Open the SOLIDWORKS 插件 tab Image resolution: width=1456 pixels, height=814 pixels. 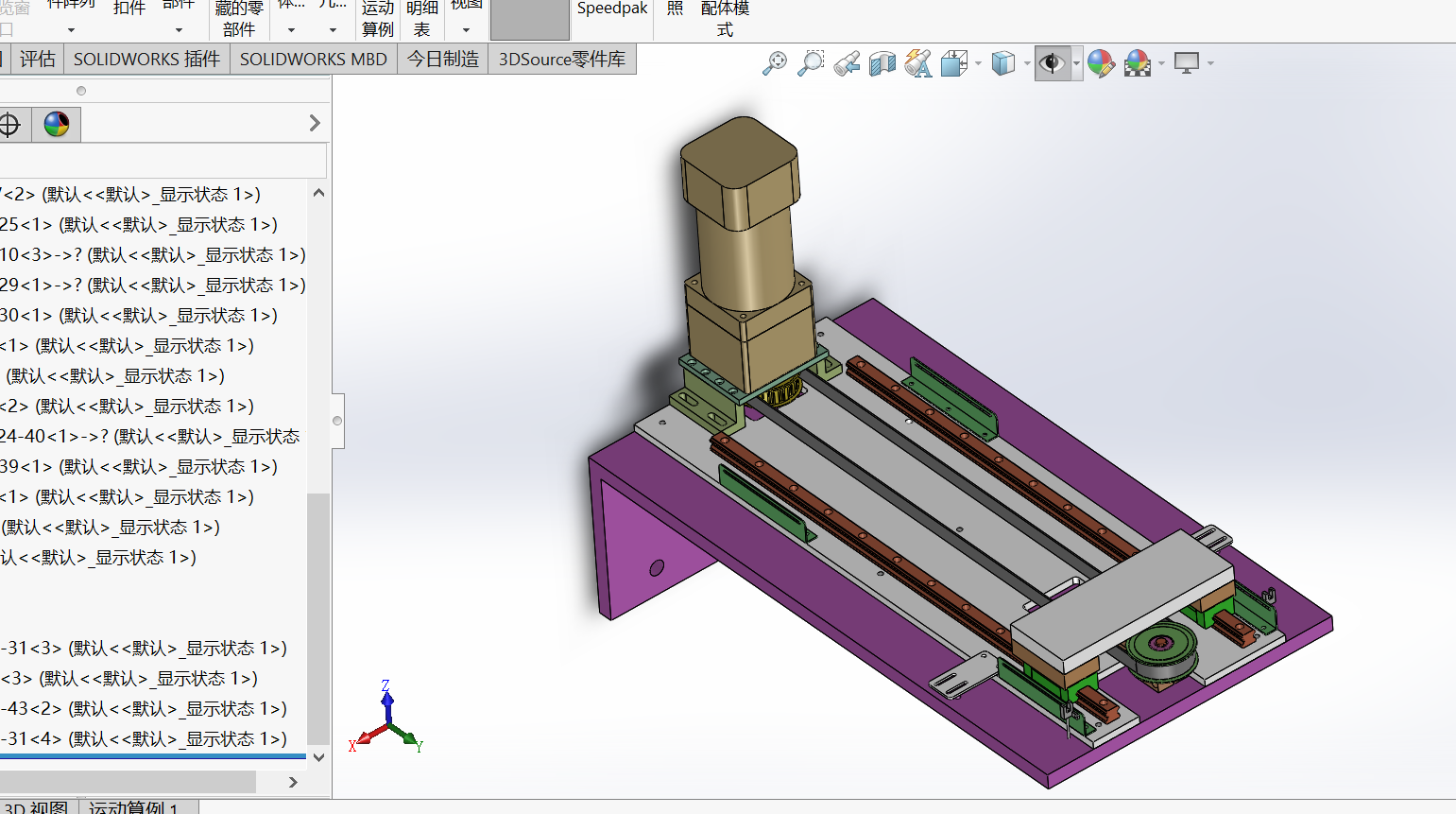tap(146, 59)
